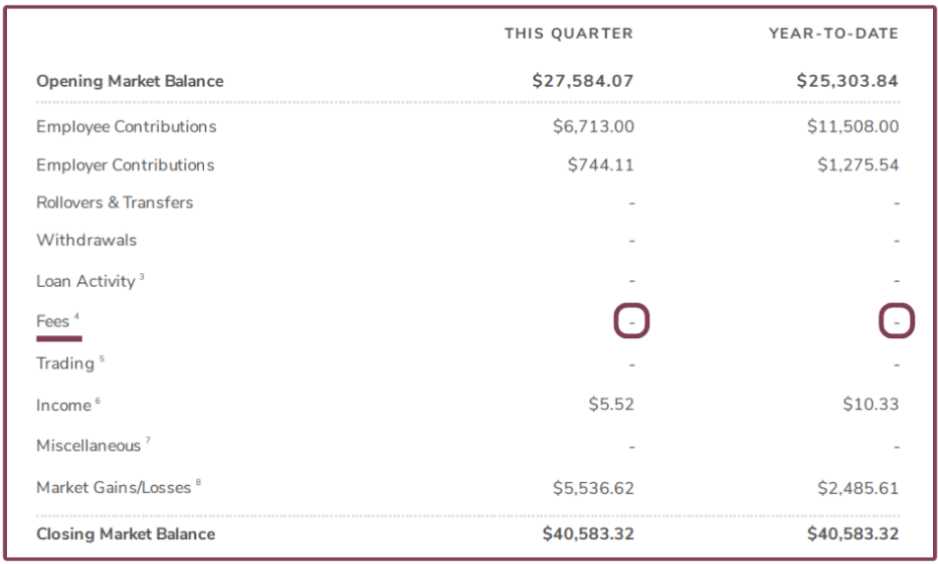The width and height of the screenshot is (938, 564).
Task: Click the Opening Market Balance row label
Action: 130,81
